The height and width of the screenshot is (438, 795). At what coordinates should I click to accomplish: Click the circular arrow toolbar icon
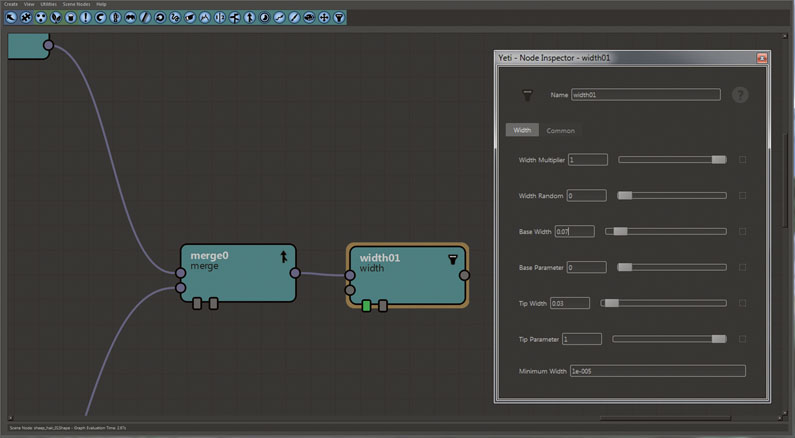(x=160, y=18)
